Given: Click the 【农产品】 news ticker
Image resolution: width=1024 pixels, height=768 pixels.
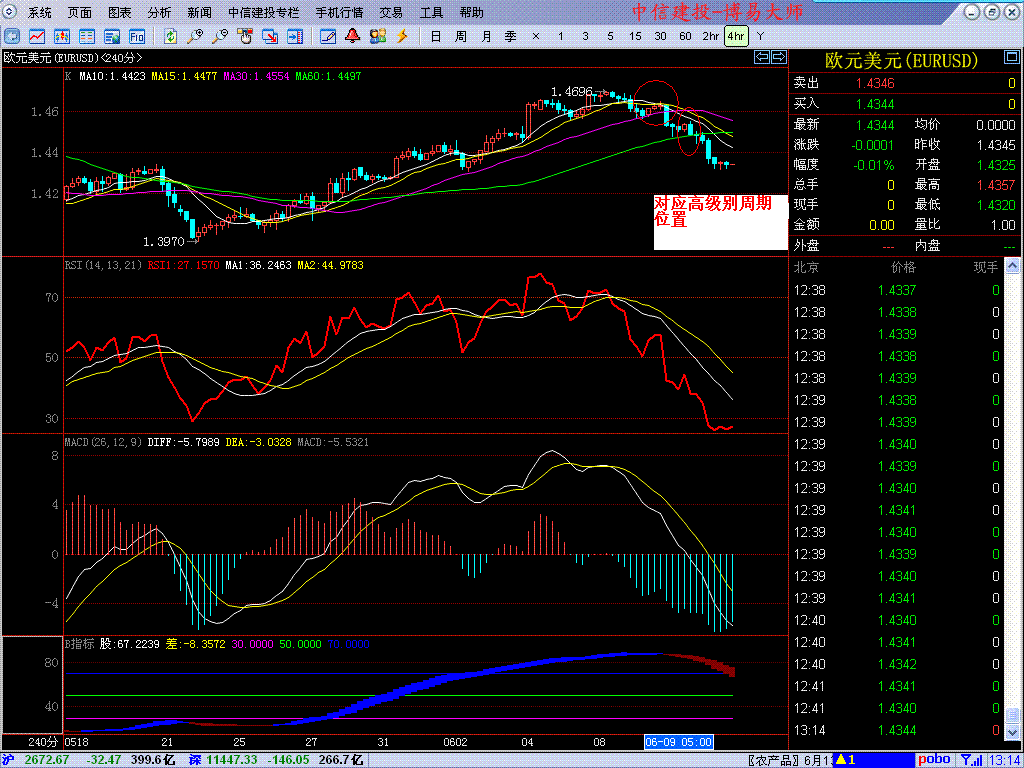Looking at the screenshot, I should [x=774, y=760].
